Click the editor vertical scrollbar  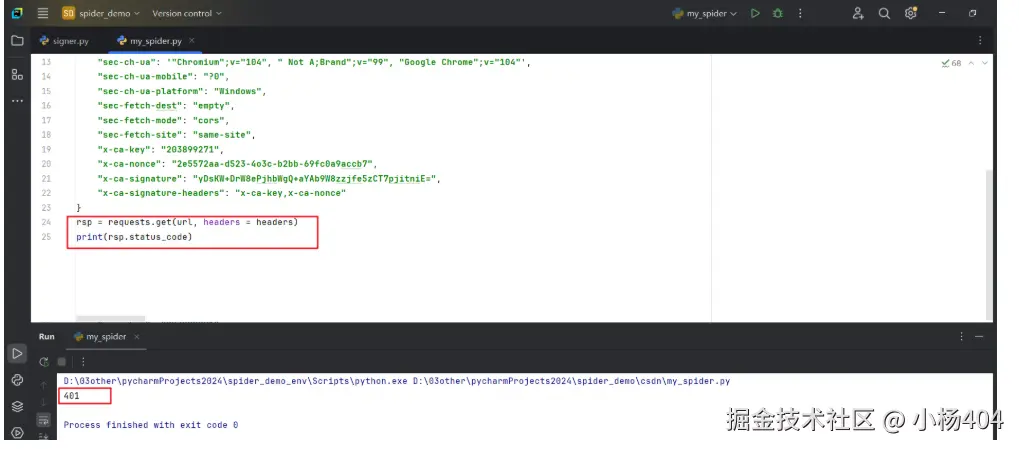pos(988,244)
